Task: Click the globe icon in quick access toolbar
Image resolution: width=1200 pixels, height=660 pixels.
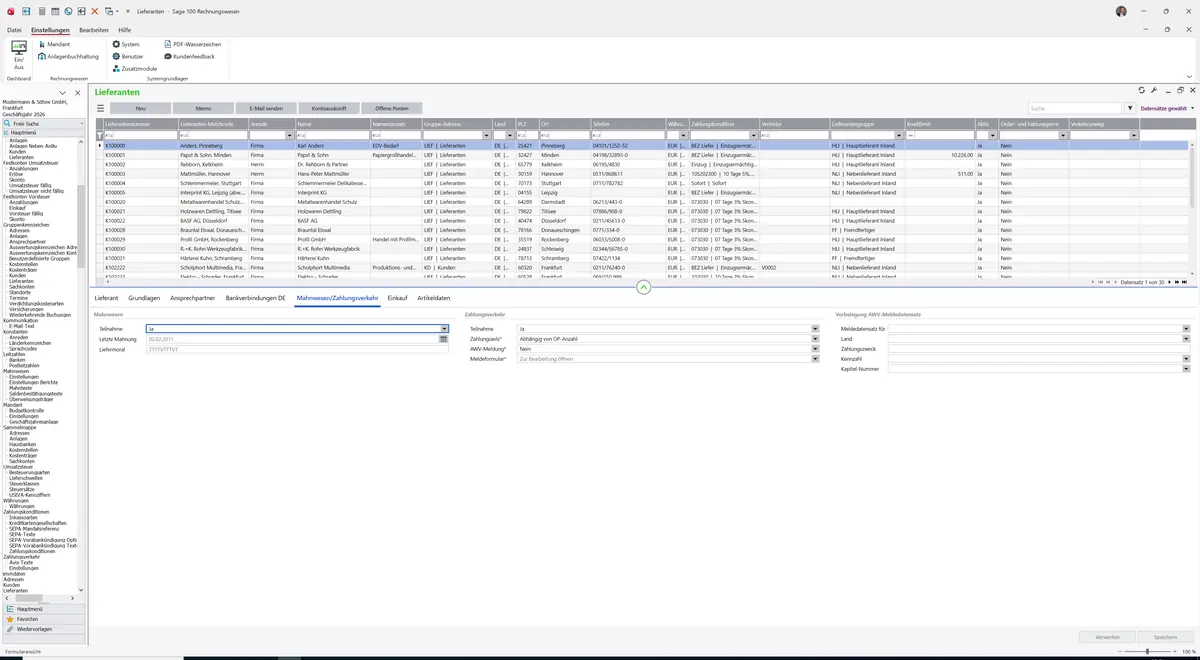Action: [x=67, y=10]
